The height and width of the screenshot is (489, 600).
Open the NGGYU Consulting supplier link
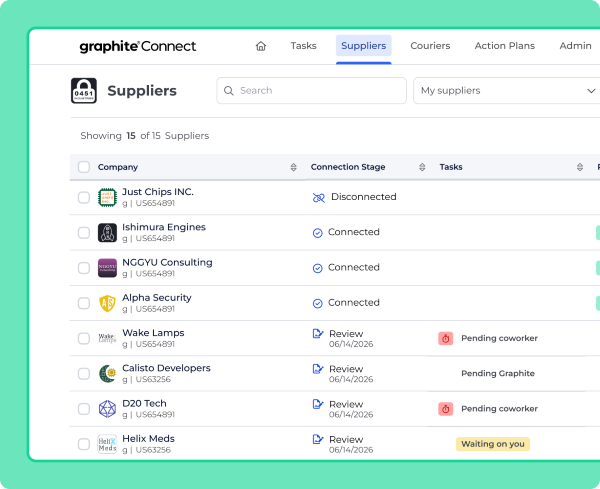coord(167,262)
